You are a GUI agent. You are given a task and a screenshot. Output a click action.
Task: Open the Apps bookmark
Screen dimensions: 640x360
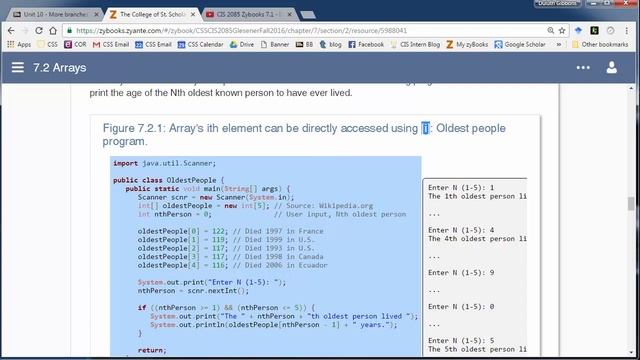(x=19, y=44)
